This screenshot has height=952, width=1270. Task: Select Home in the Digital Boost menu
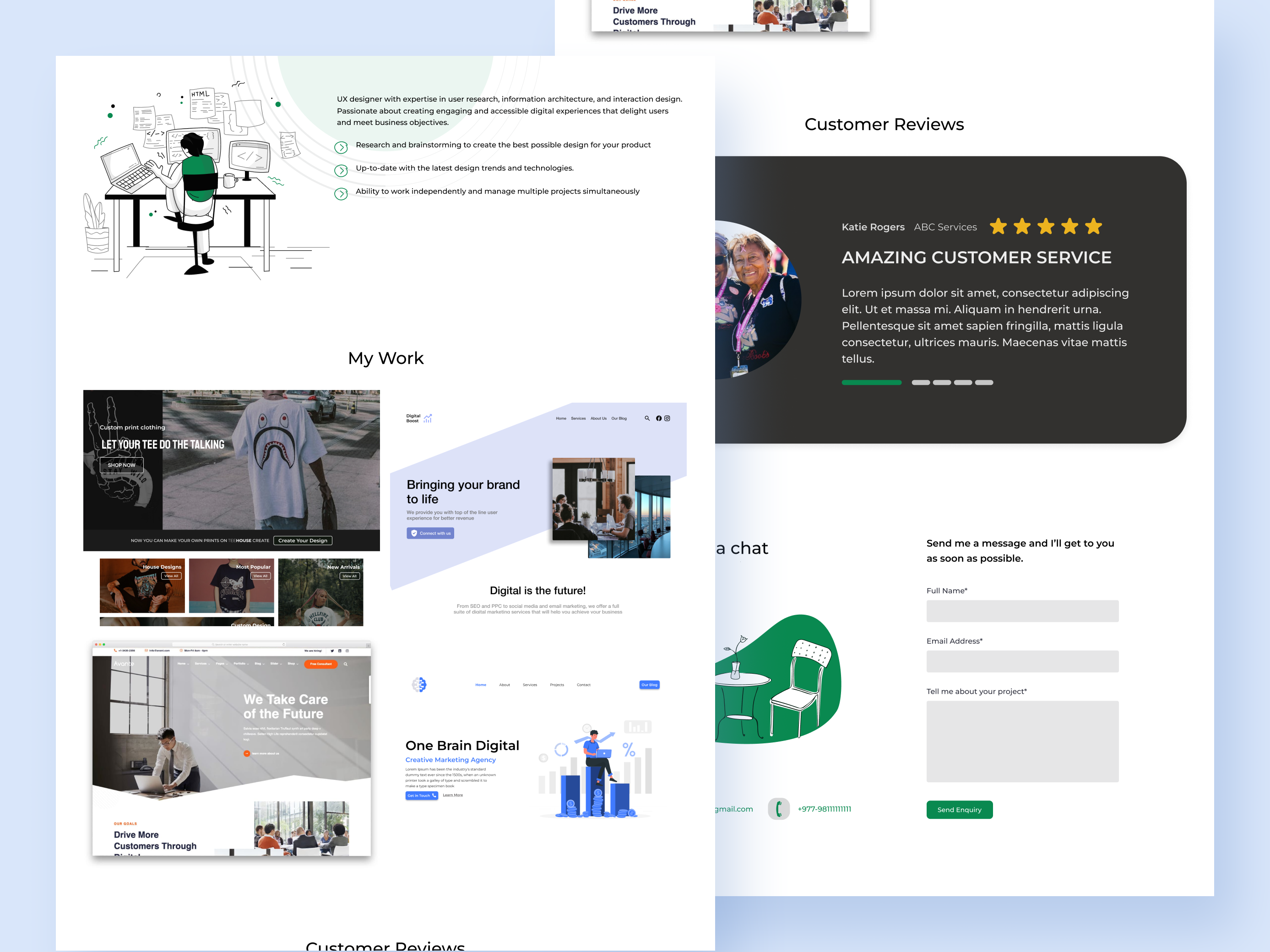tap(561, 418)
